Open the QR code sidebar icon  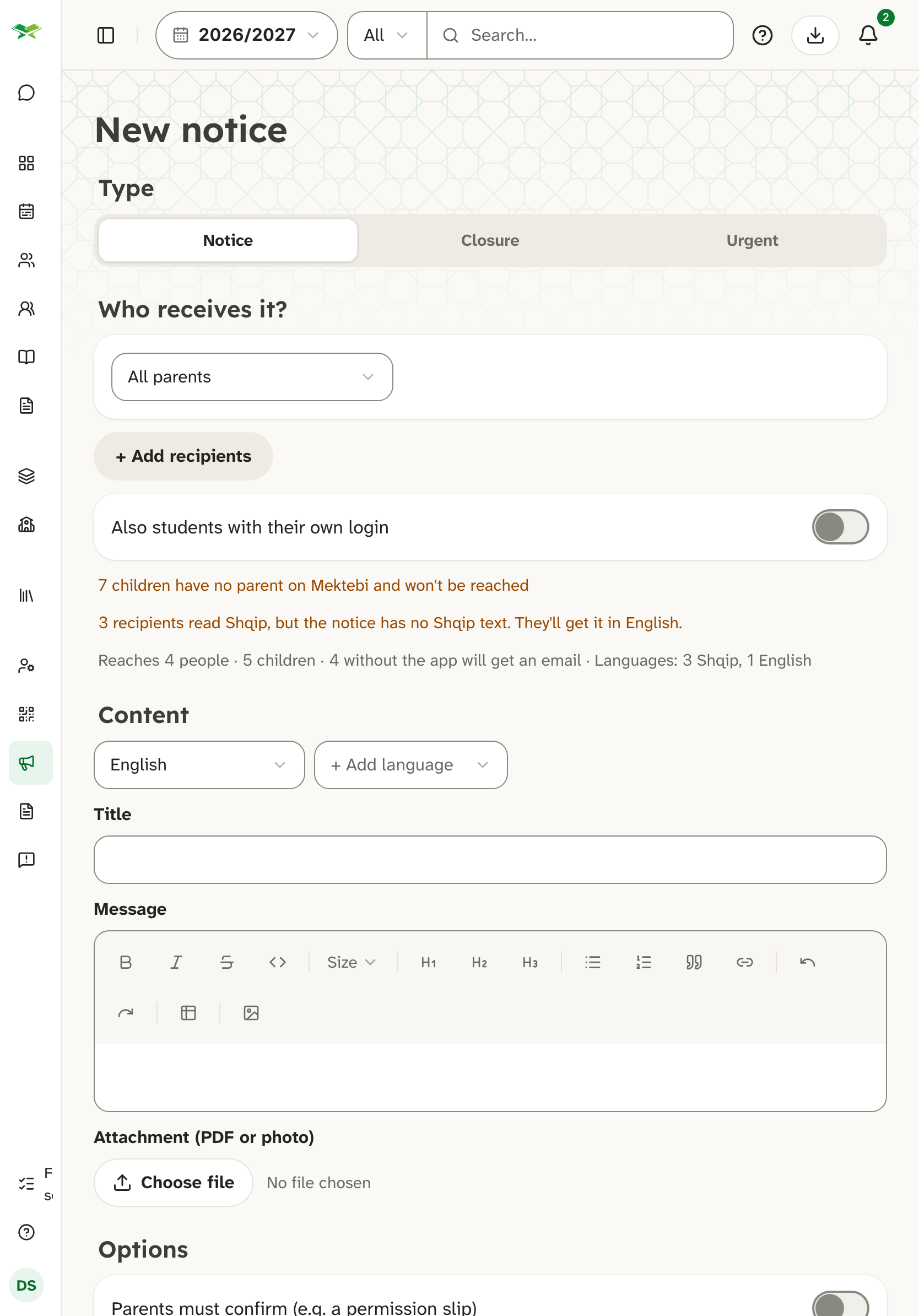pyautogui.click(x=26, y=714)
